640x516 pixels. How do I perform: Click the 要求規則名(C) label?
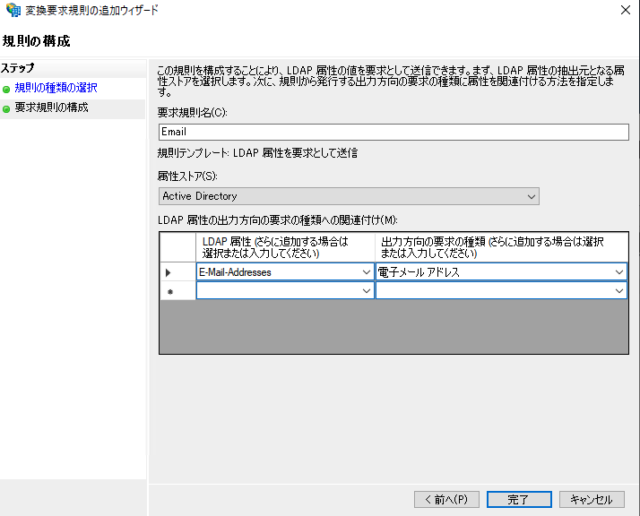(x=192, y=113)
